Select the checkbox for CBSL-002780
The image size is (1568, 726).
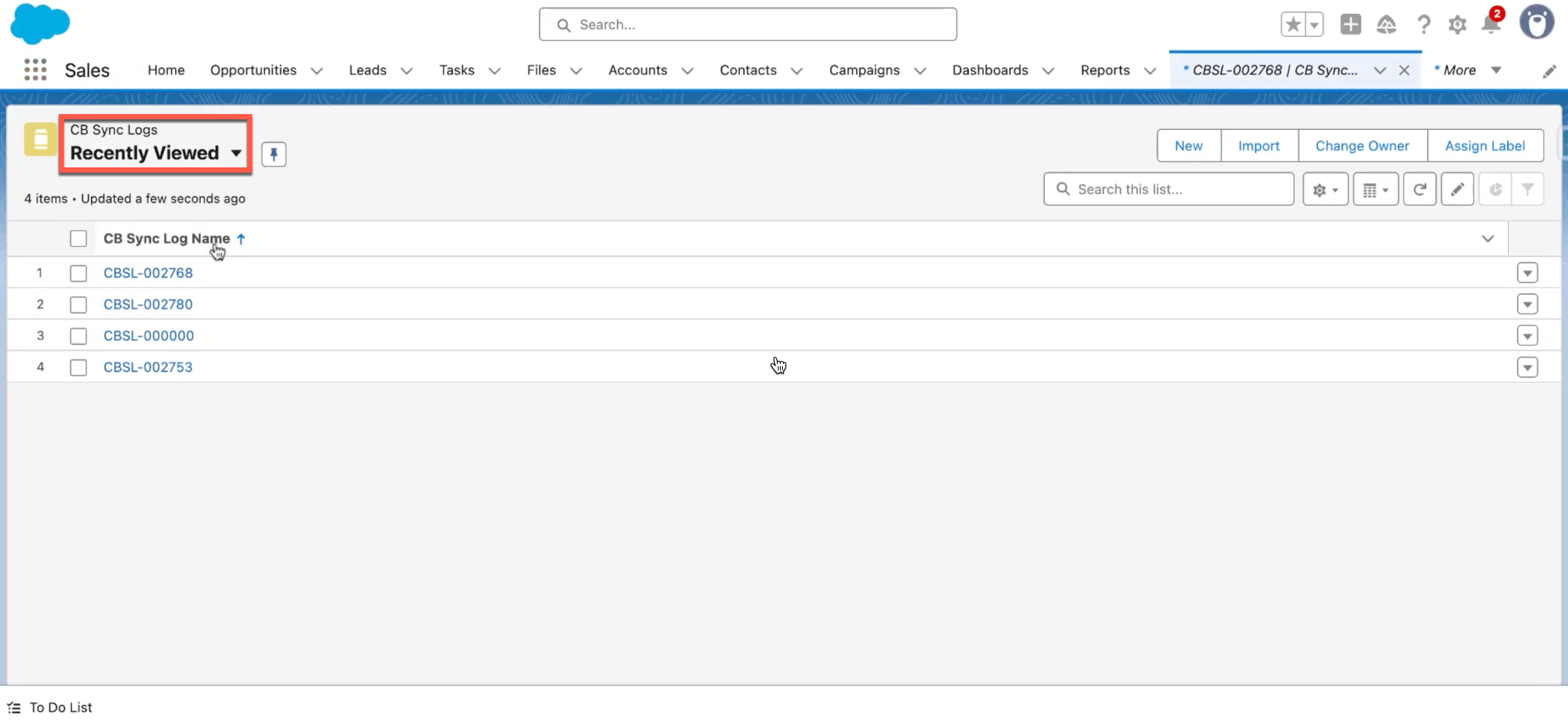click(78, 304)
